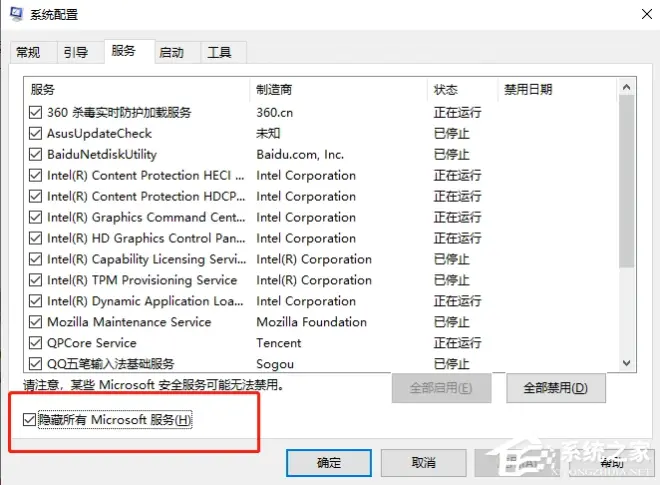Click 已停止 status of AsusUpdateCheck
The width and height of the screenshot is (660, 485).
452,133
